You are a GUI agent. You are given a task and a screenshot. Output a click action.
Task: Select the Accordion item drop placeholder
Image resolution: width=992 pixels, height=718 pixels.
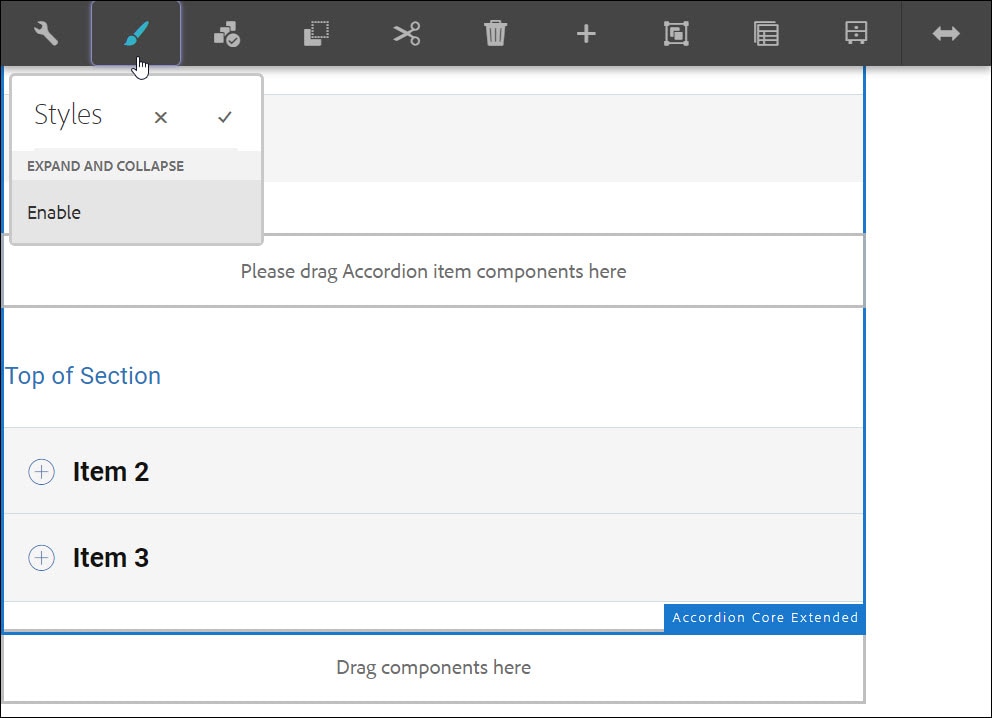coord(433,271)
